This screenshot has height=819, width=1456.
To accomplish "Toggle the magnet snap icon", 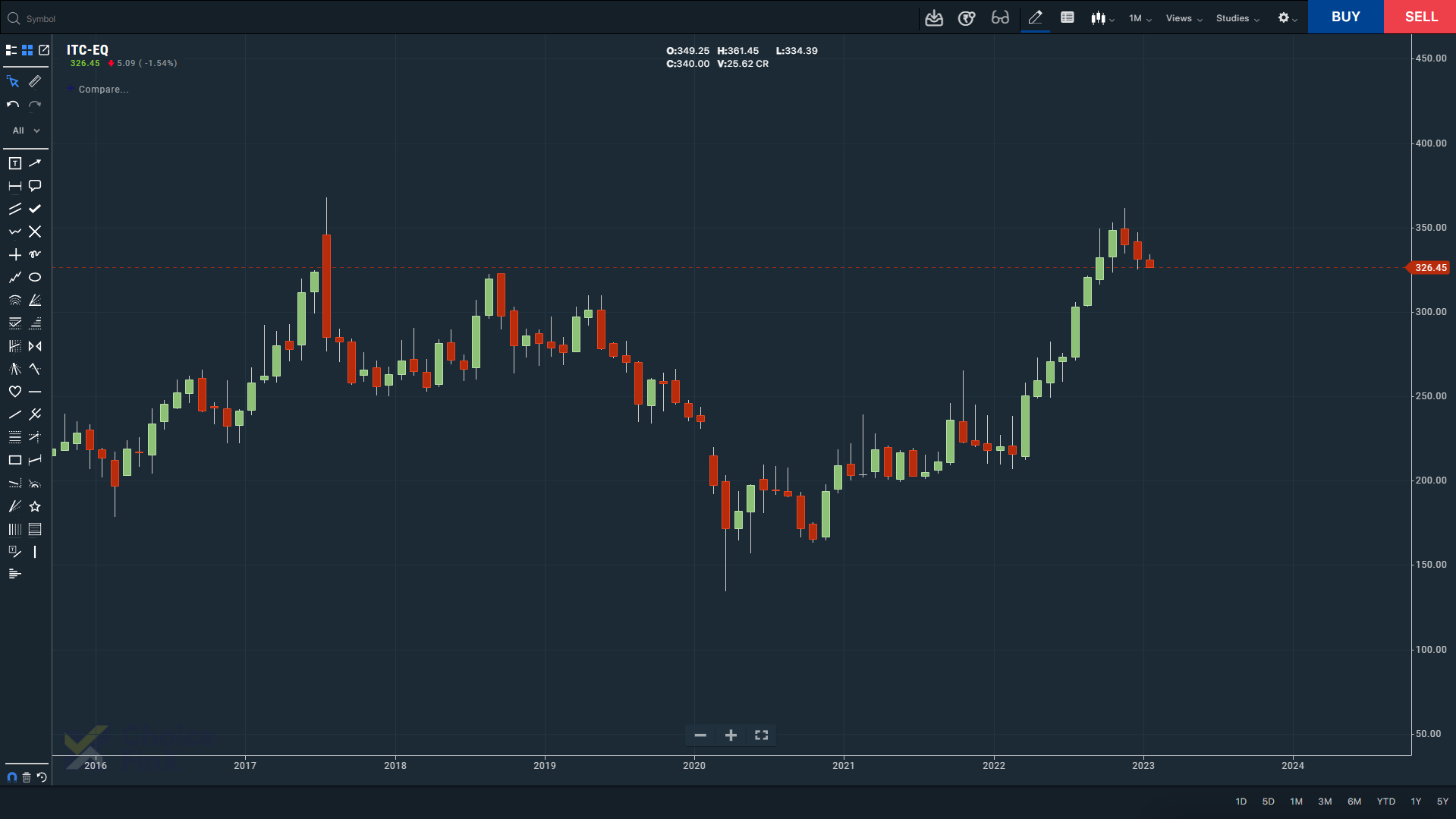I will point(11,777).
